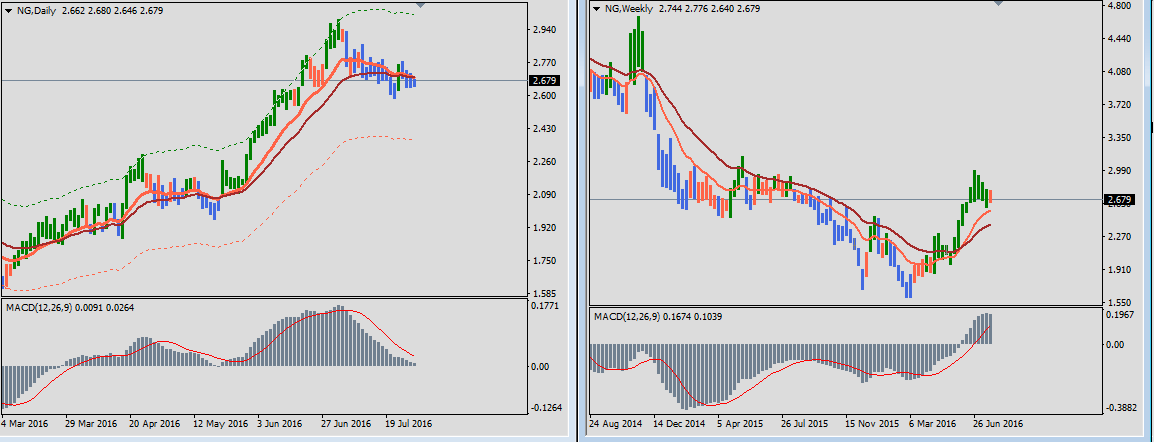1155x442 pixels.
Task: Click the 1.910 price level on Weekly scale
Action: click(x=1118, y=270)
